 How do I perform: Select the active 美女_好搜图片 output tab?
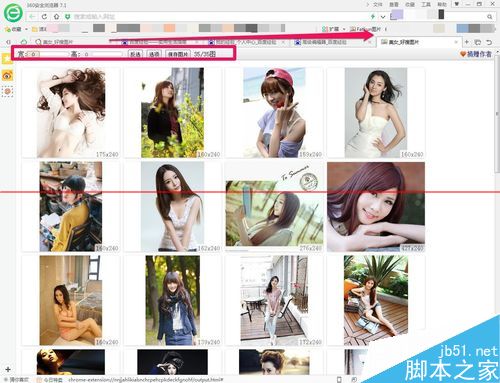[x=418, y=42]
